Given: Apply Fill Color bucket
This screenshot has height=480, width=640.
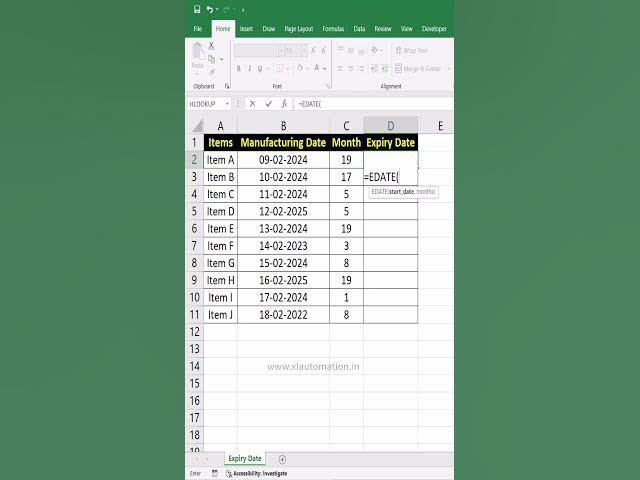Looking at the screenshot, I should point(300,68).
